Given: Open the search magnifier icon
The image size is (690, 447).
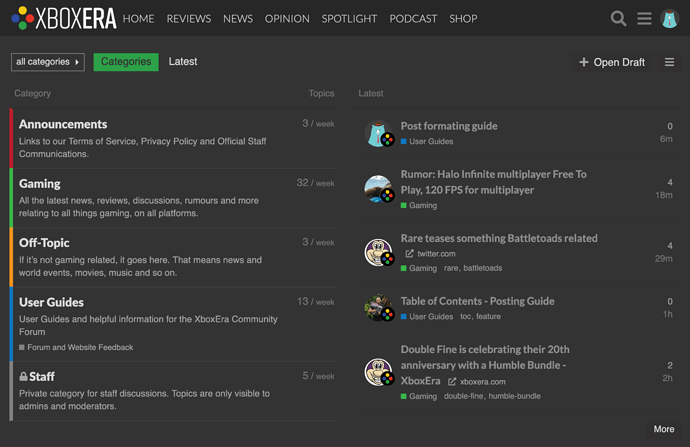Looking at the screenshot, I should pyautogui.click(x=618, y=18).
